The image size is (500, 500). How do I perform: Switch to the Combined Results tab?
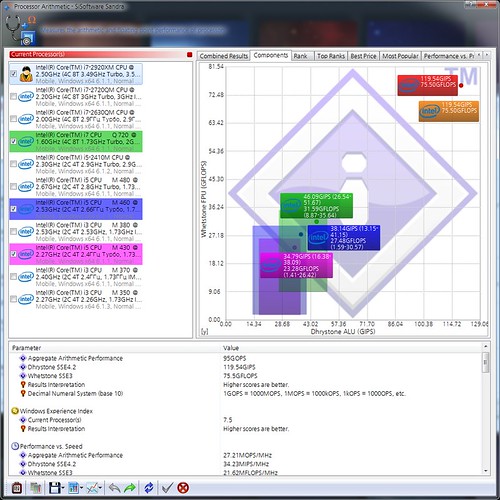[224, 56]
